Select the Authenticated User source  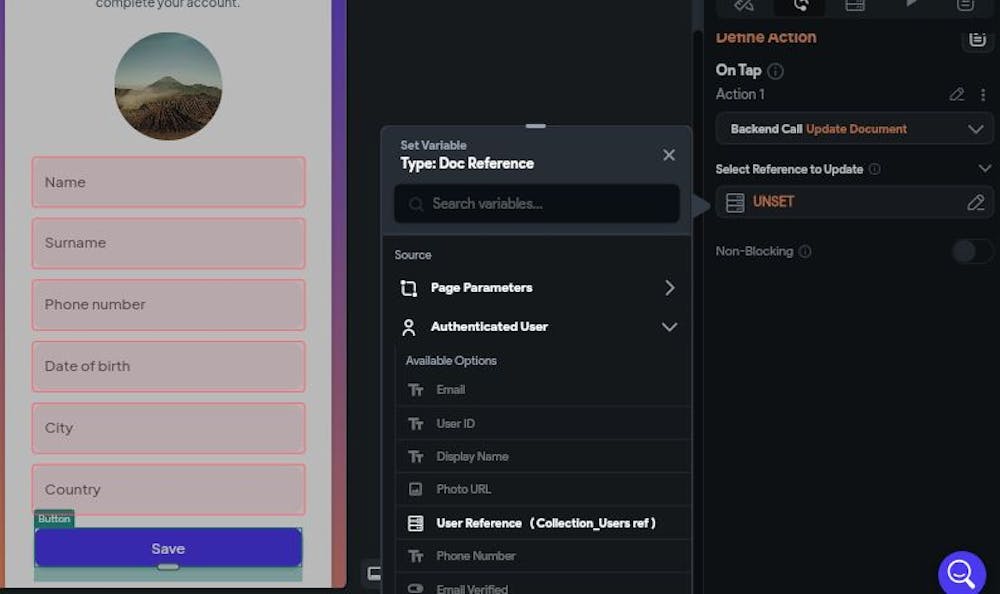point(537,327)
